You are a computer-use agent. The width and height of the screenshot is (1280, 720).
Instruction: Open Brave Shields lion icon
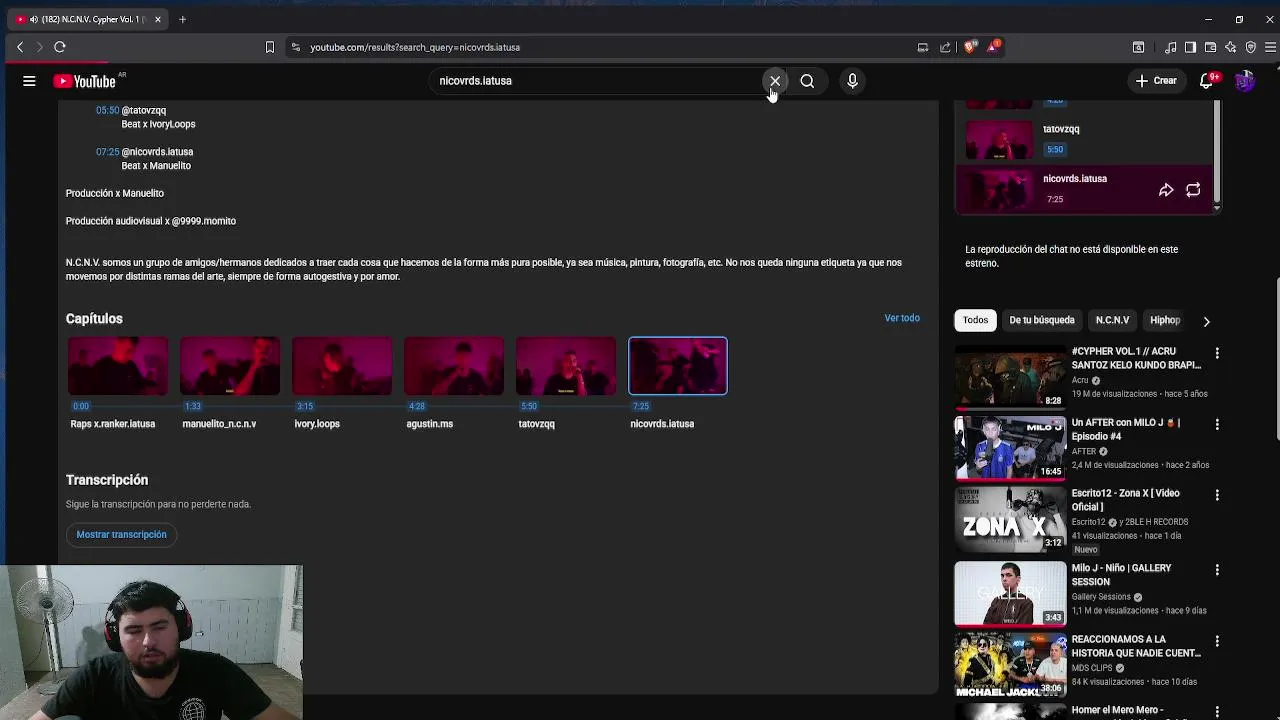pyautogui.click(x=970, y=47)
